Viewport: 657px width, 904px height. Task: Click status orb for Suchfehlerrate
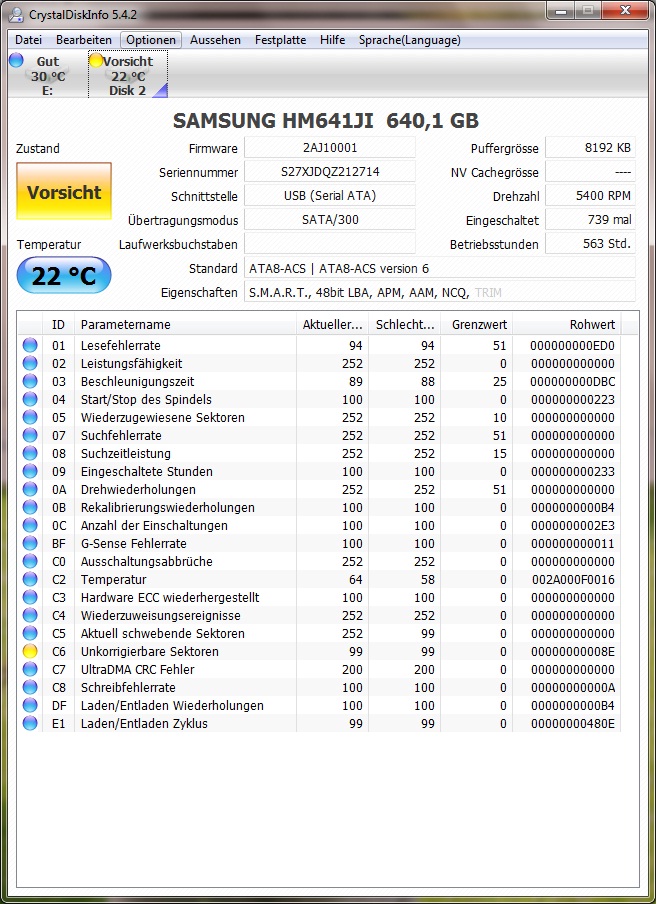pyautogui.click(x=29, y=435)
